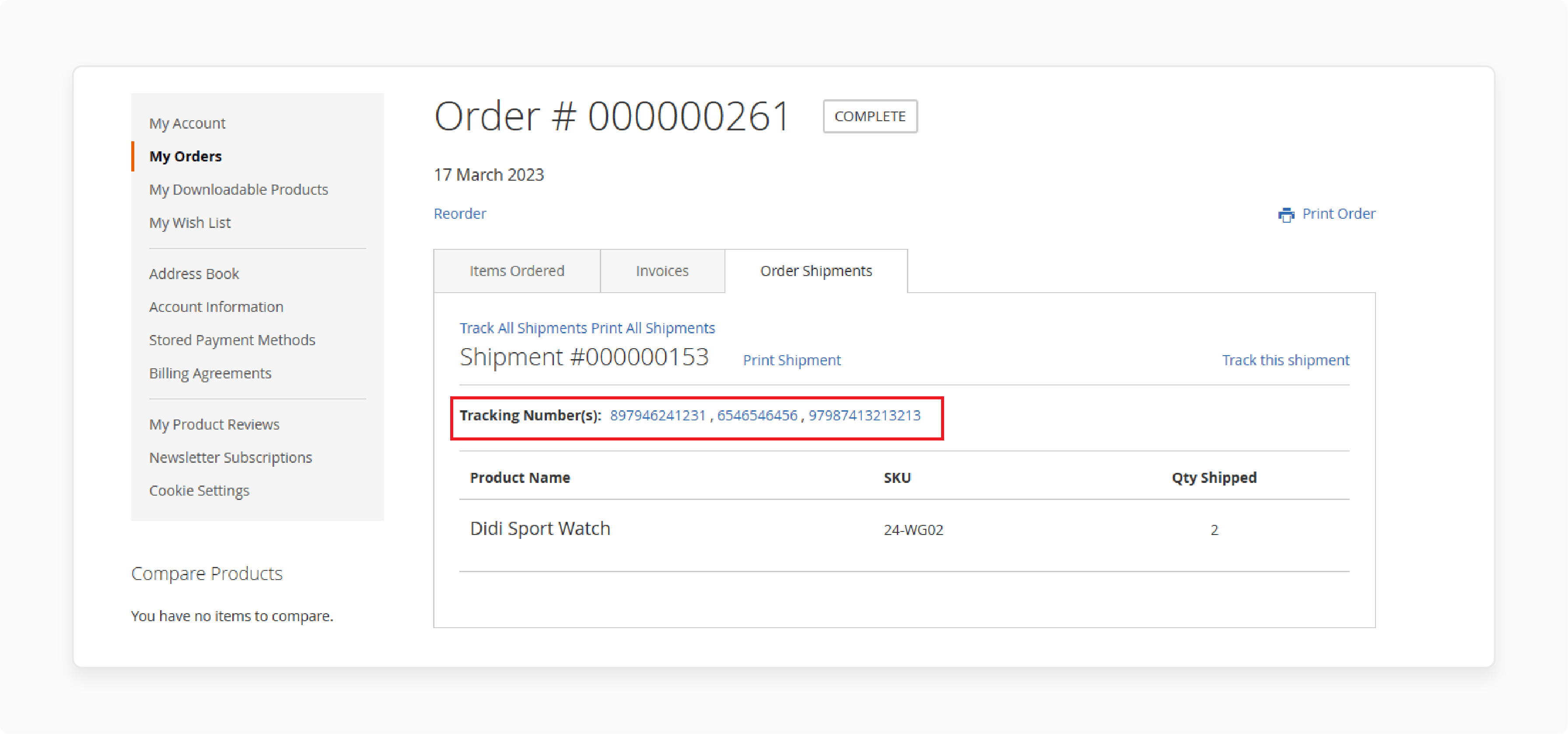This screenshot has width=1568, height=734.
Task: Click Shipment #000000153 heading
Action: [584, 357]
